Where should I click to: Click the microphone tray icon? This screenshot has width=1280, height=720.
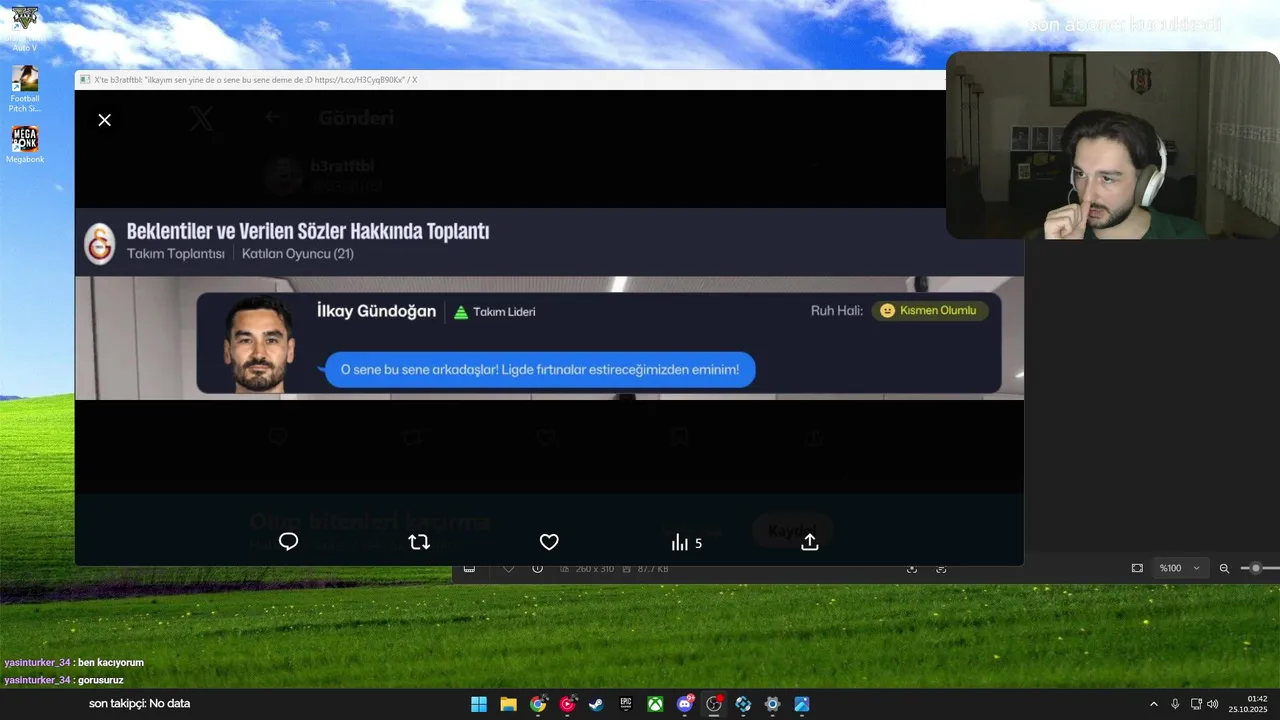[x=1175, y=704]
